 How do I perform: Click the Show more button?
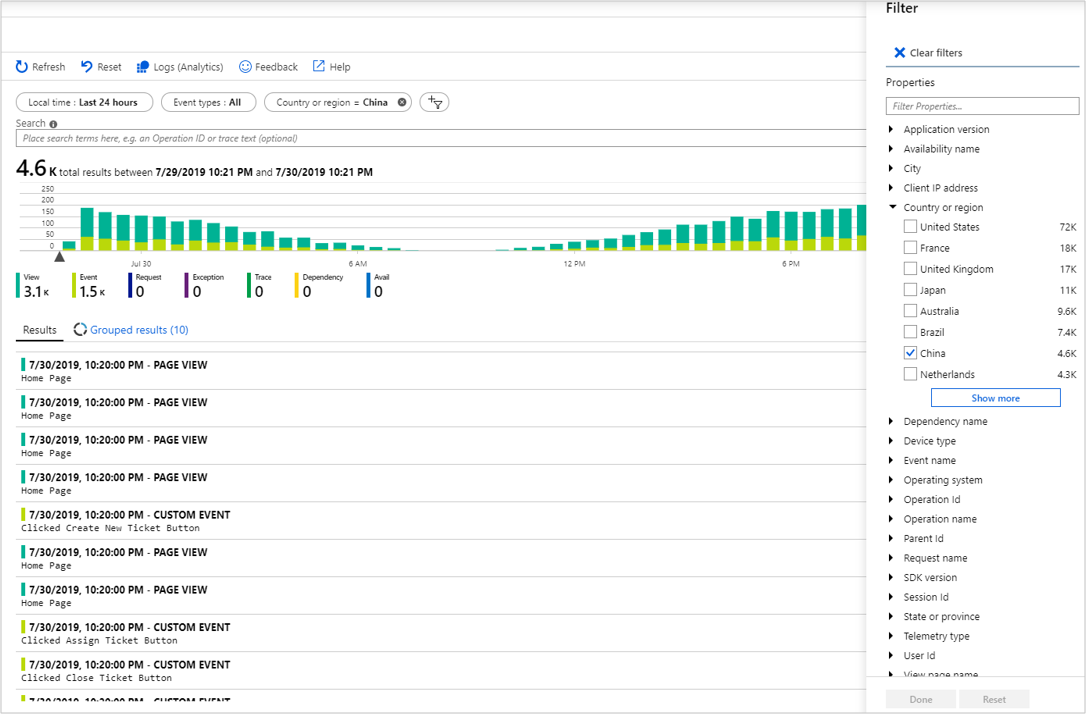[x=995, y=398]
